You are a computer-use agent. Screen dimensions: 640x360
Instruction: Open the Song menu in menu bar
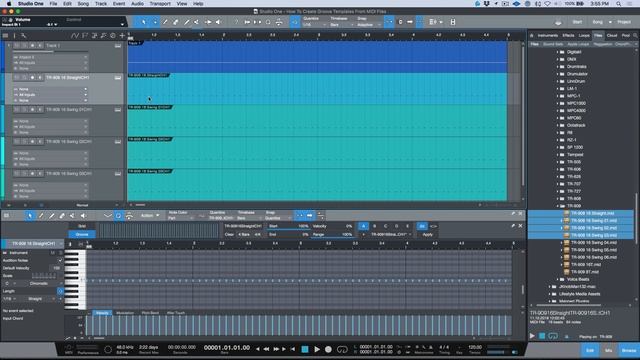coord(83,3)
